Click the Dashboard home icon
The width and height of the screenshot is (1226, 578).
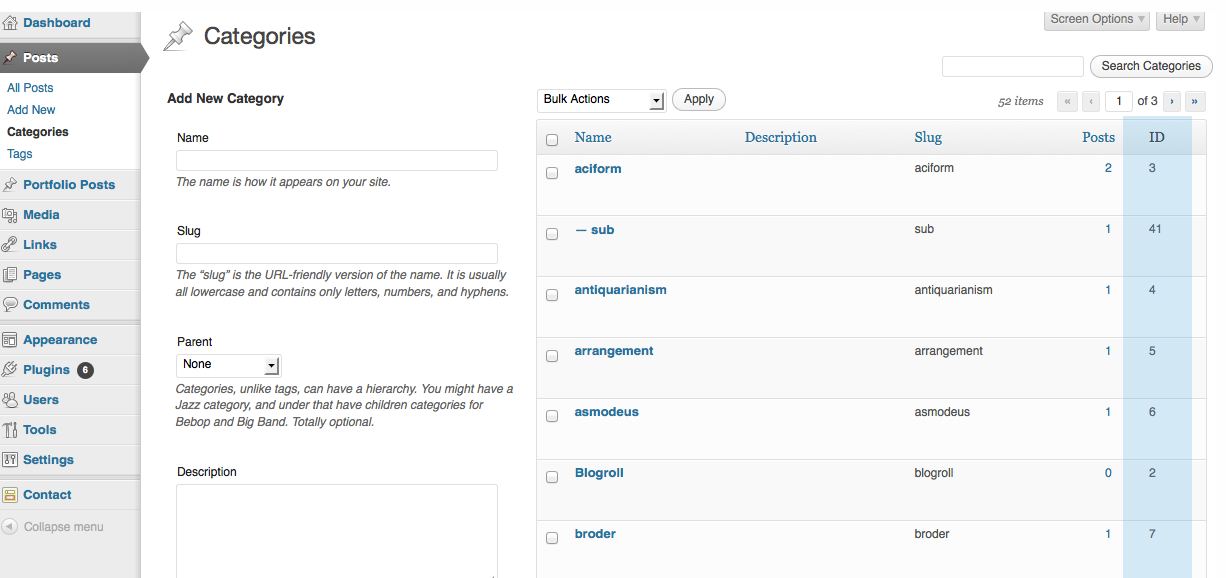tap(10, 23)
